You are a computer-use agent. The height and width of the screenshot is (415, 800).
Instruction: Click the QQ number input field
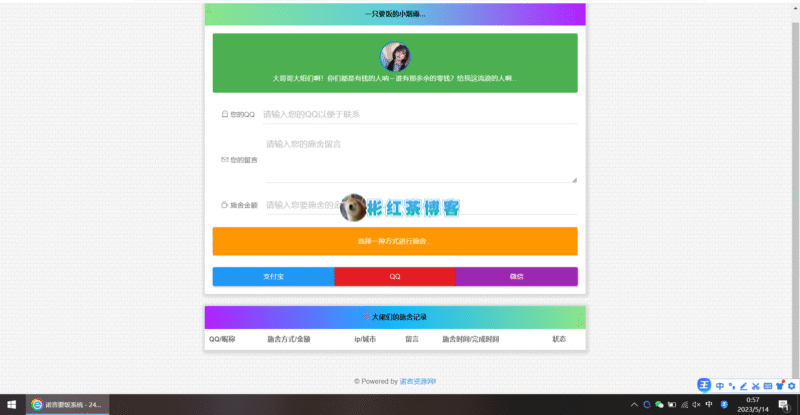tap(420, 114)
